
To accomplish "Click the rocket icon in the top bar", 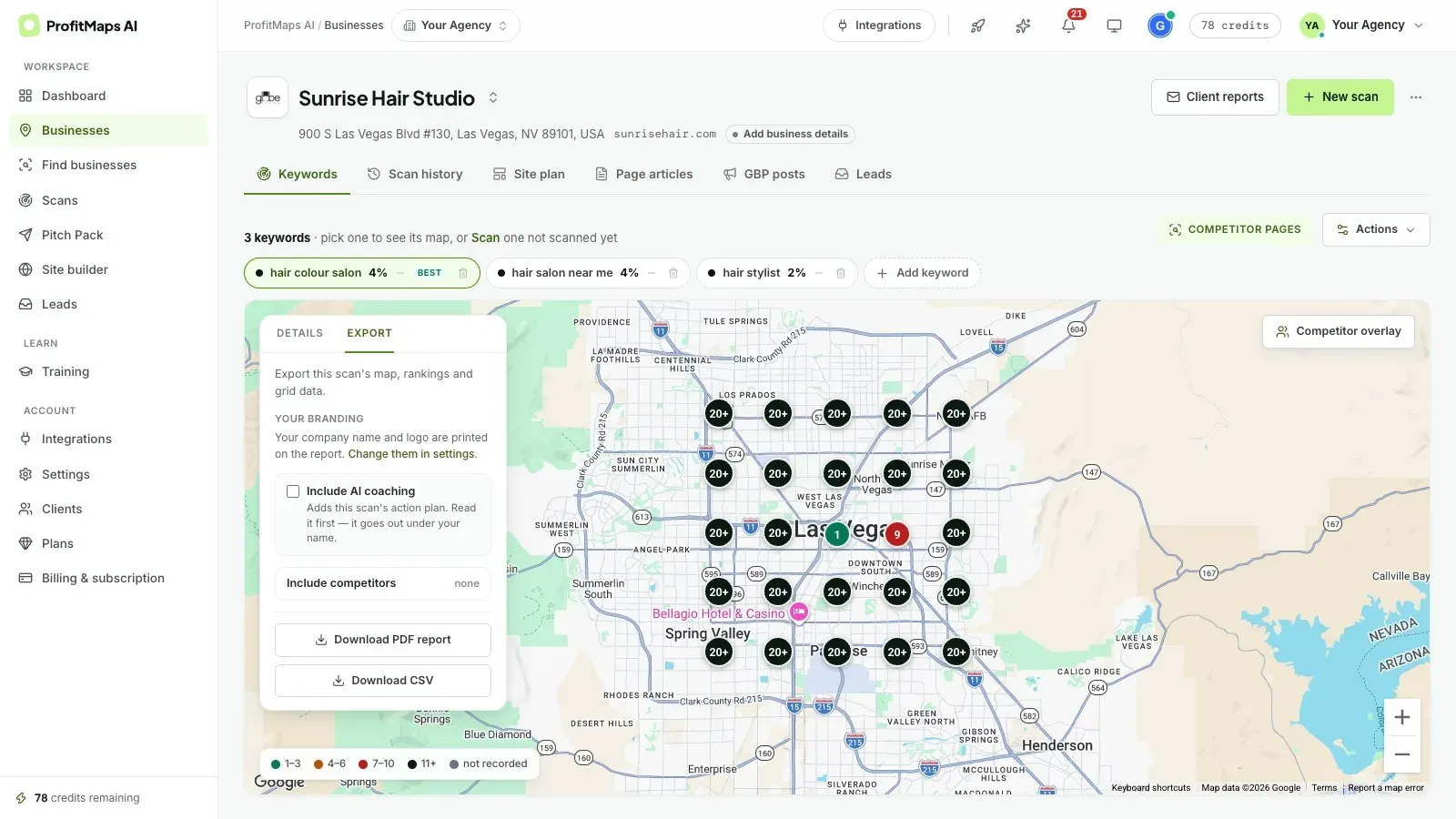I will point(977,25).
